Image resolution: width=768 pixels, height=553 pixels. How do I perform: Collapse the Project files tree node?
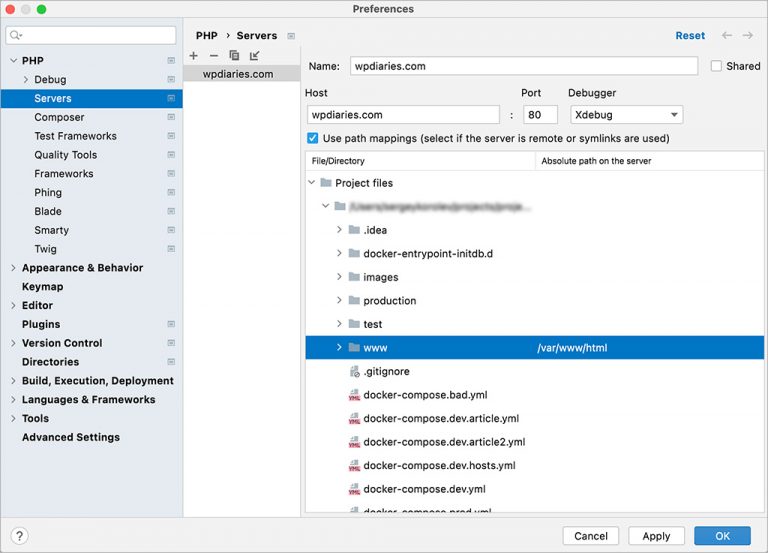pos(312,182)
